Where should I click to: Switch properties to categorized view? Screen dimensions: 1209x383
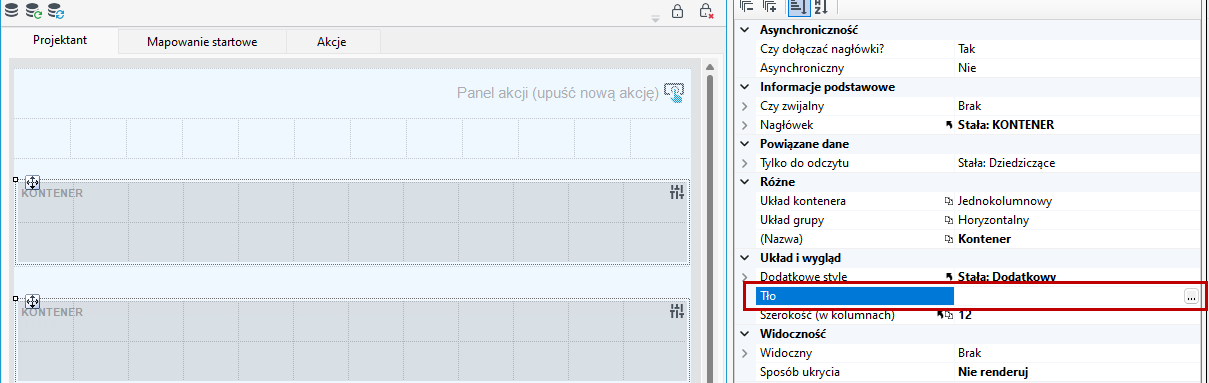coord(798,7)
